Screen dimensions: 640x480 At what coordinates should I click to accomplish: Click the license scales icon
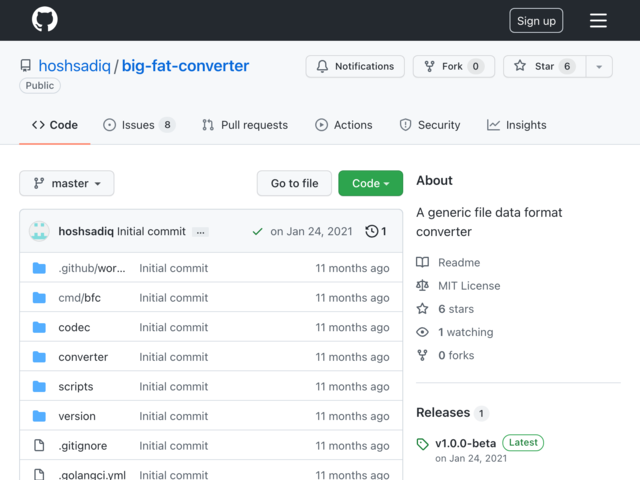tap(422, 285)
